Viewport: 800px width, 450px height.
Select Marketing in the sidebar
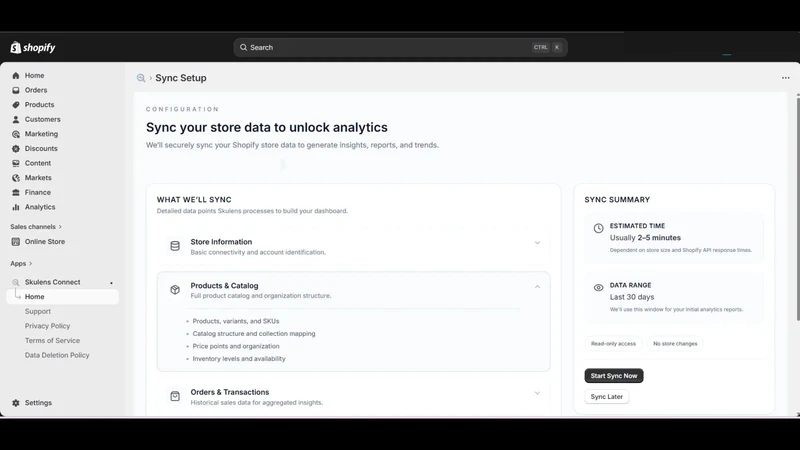click(41, 134)
